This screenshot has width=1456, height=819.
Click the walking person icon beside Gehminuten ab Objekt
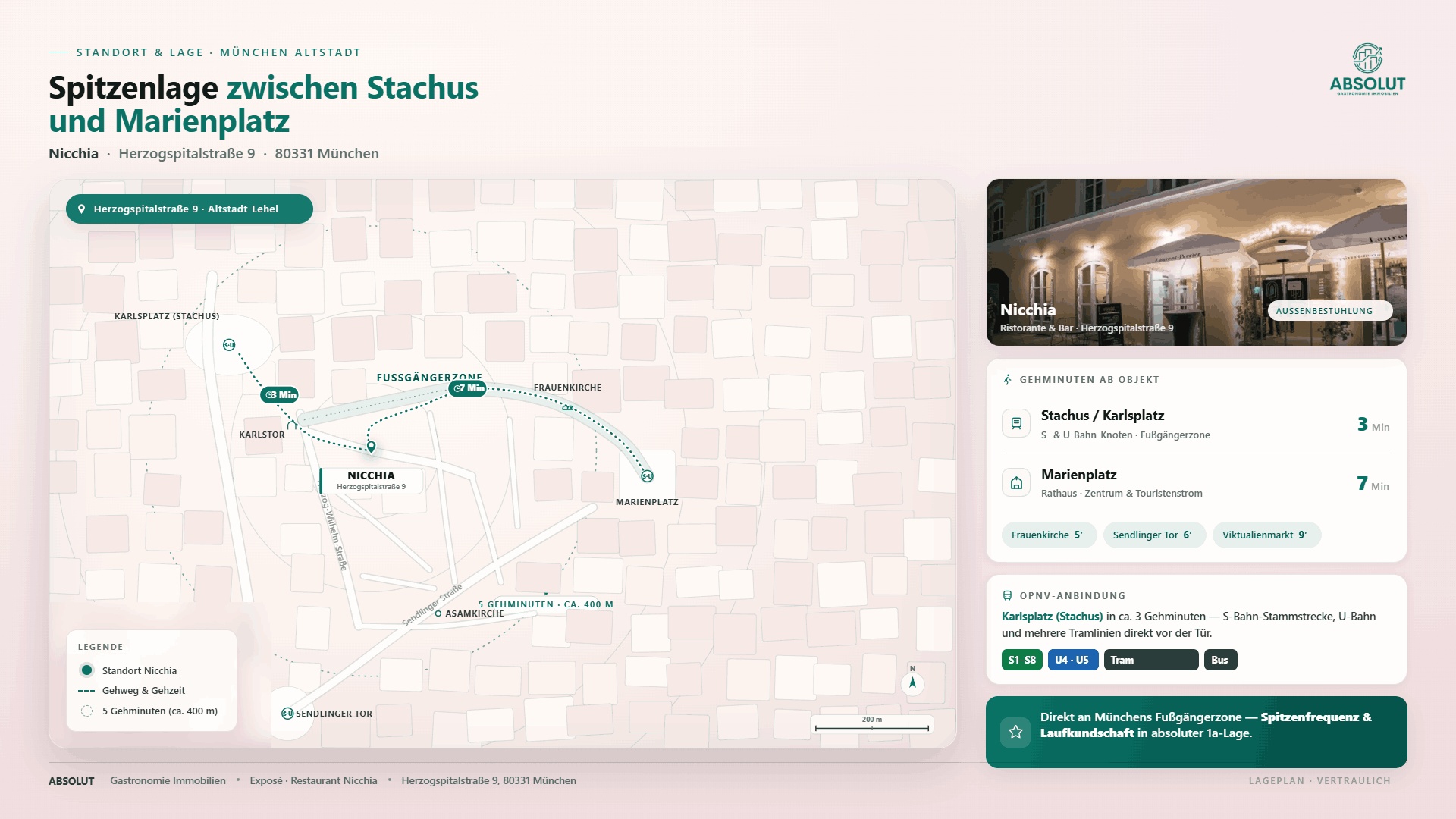coord(1007,380)
